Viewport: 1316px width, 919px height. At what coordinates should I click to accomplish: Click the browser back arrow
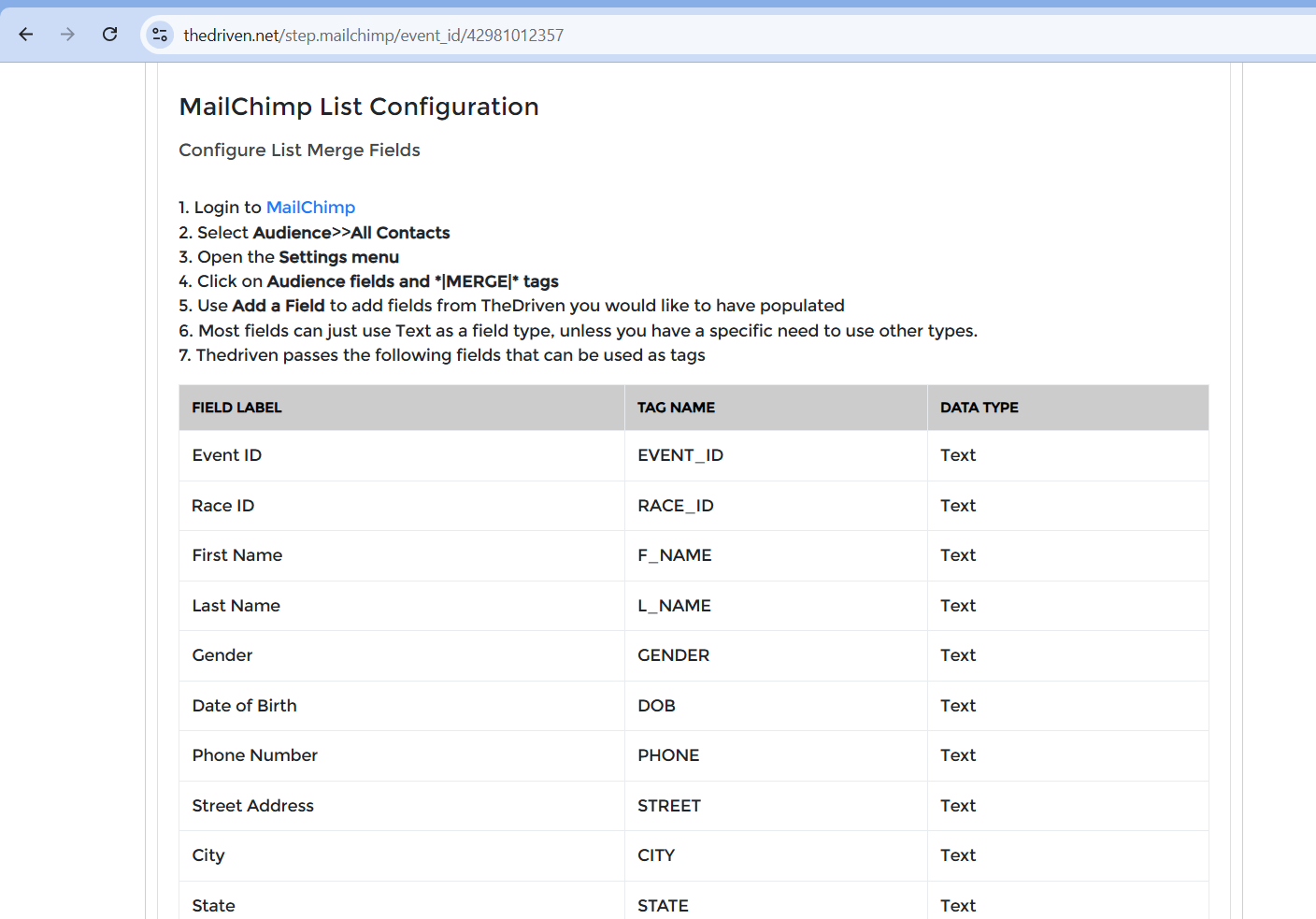[26, 35]
